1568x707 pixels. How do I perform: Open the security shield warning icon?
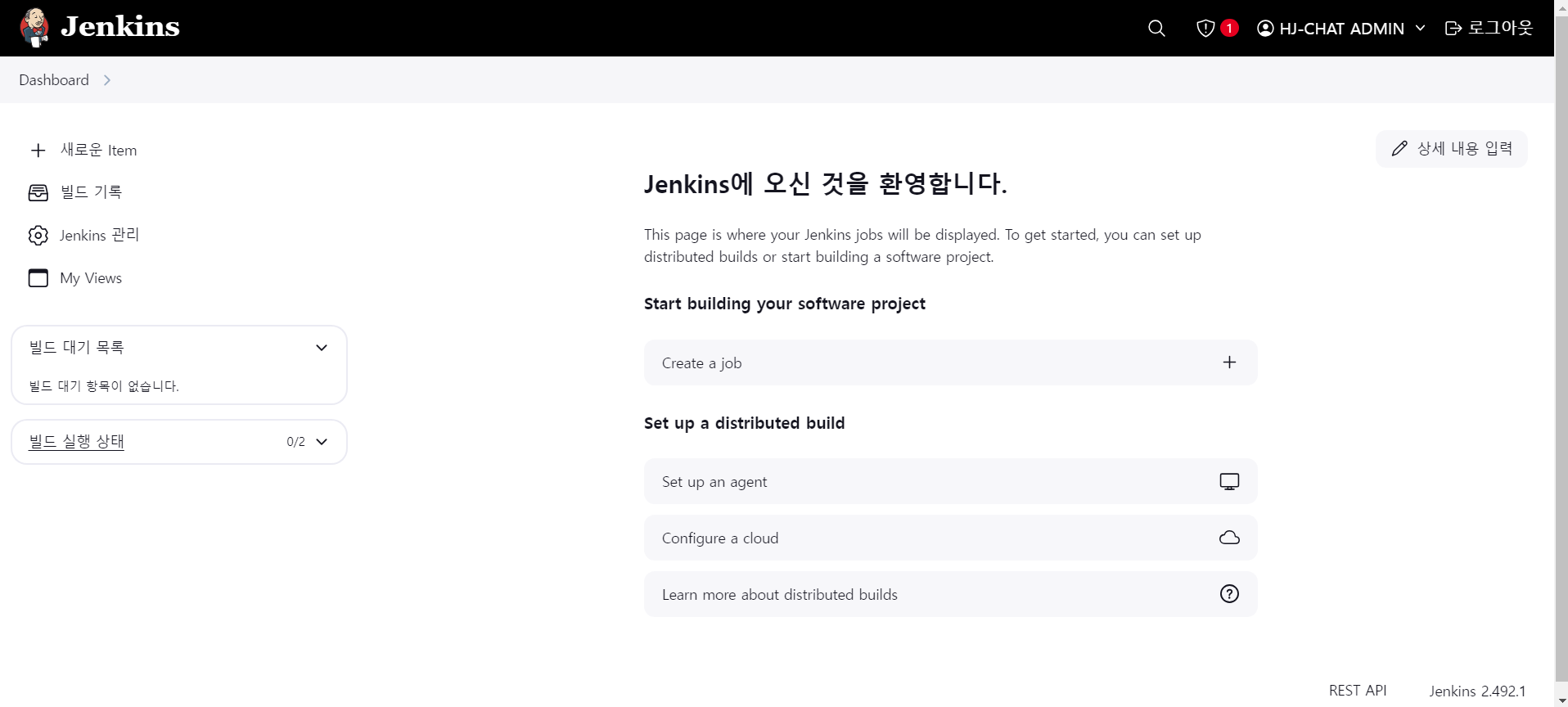(1205, 29)
